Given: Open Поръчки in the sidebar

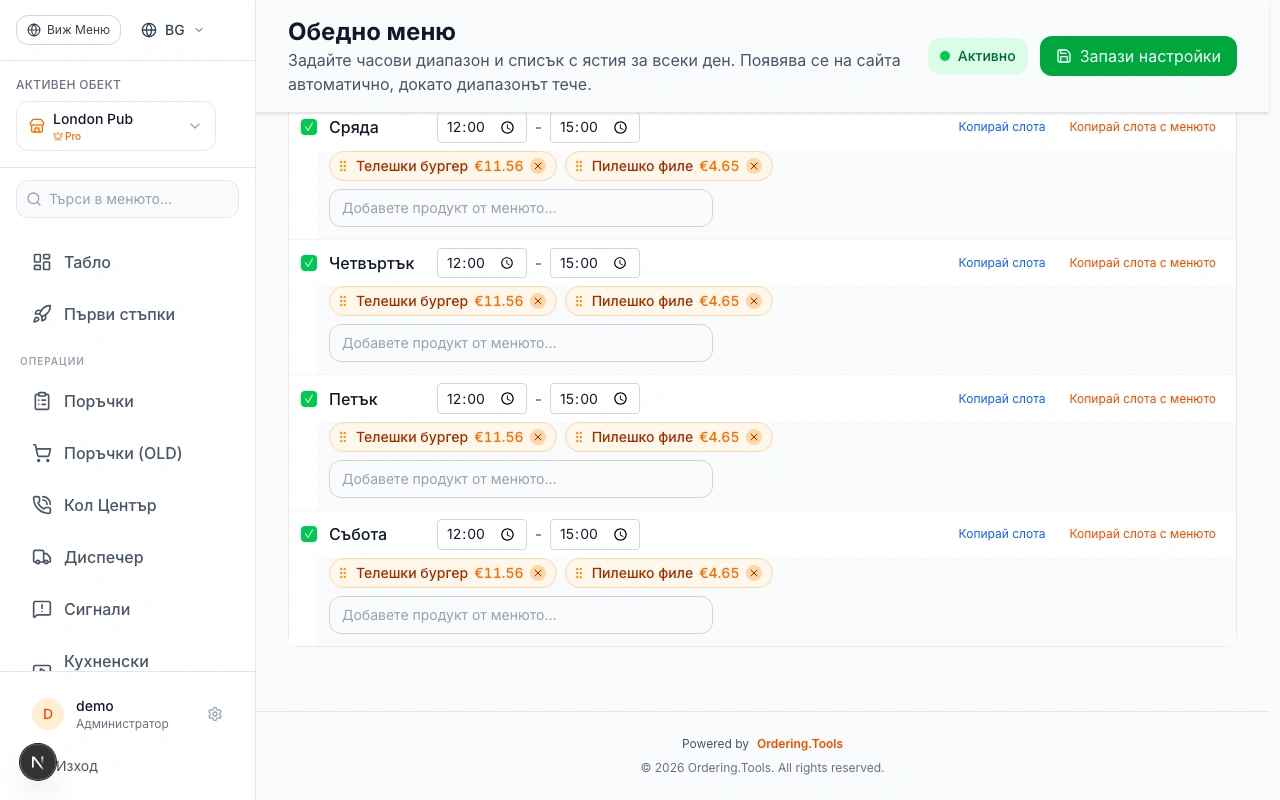Looking at the screenshot, I should pos(128,401).
